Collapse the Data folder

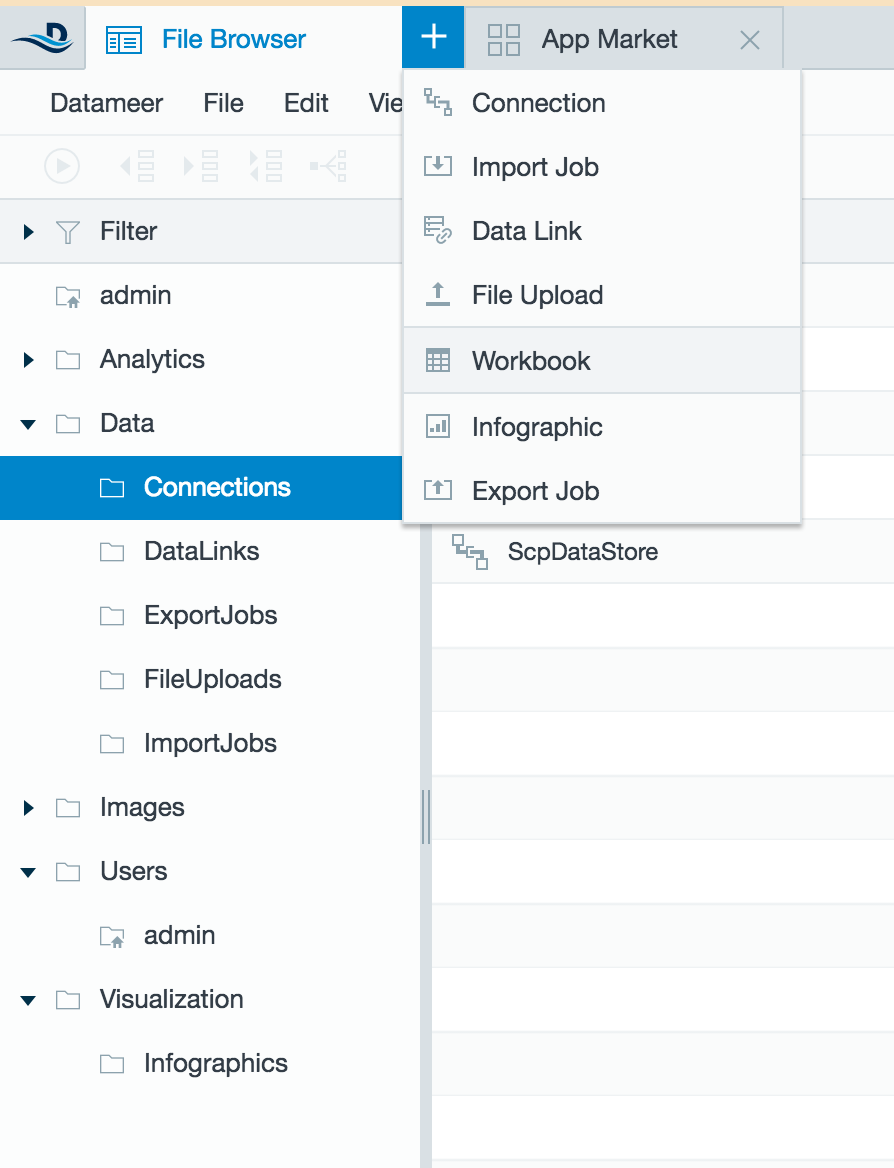(28, 424)
